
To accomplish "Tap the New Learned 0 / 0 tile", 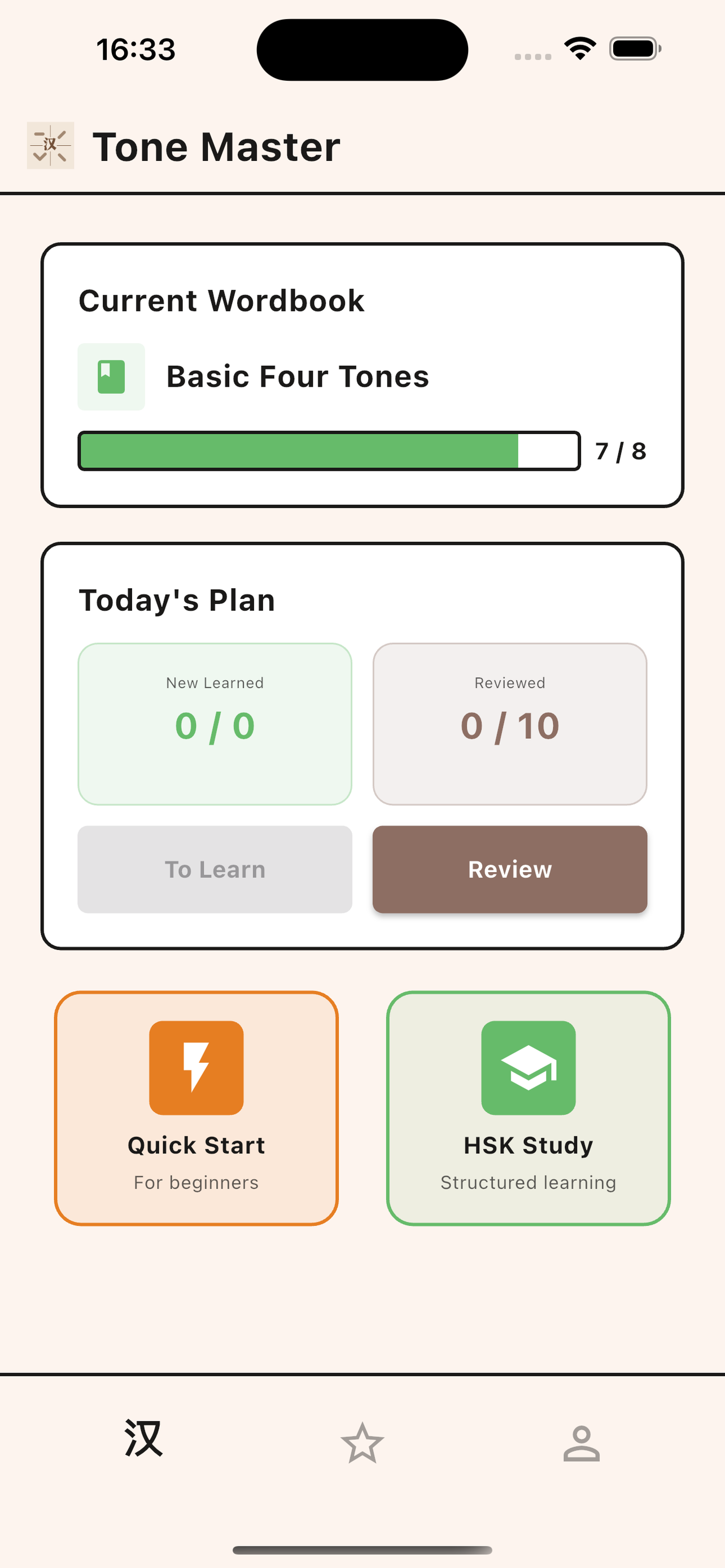I will click(215, 724).
